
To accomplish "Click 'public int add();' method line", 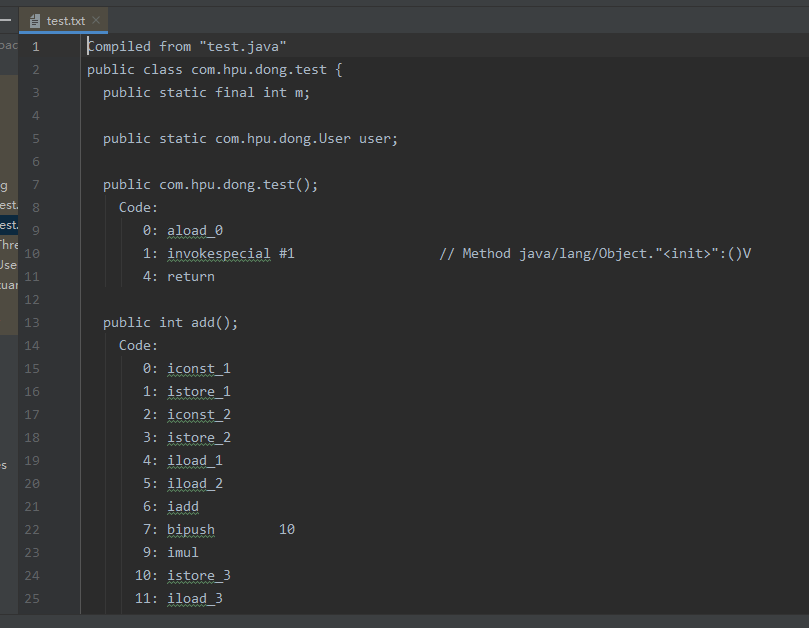I will click(x=171, y=323).
